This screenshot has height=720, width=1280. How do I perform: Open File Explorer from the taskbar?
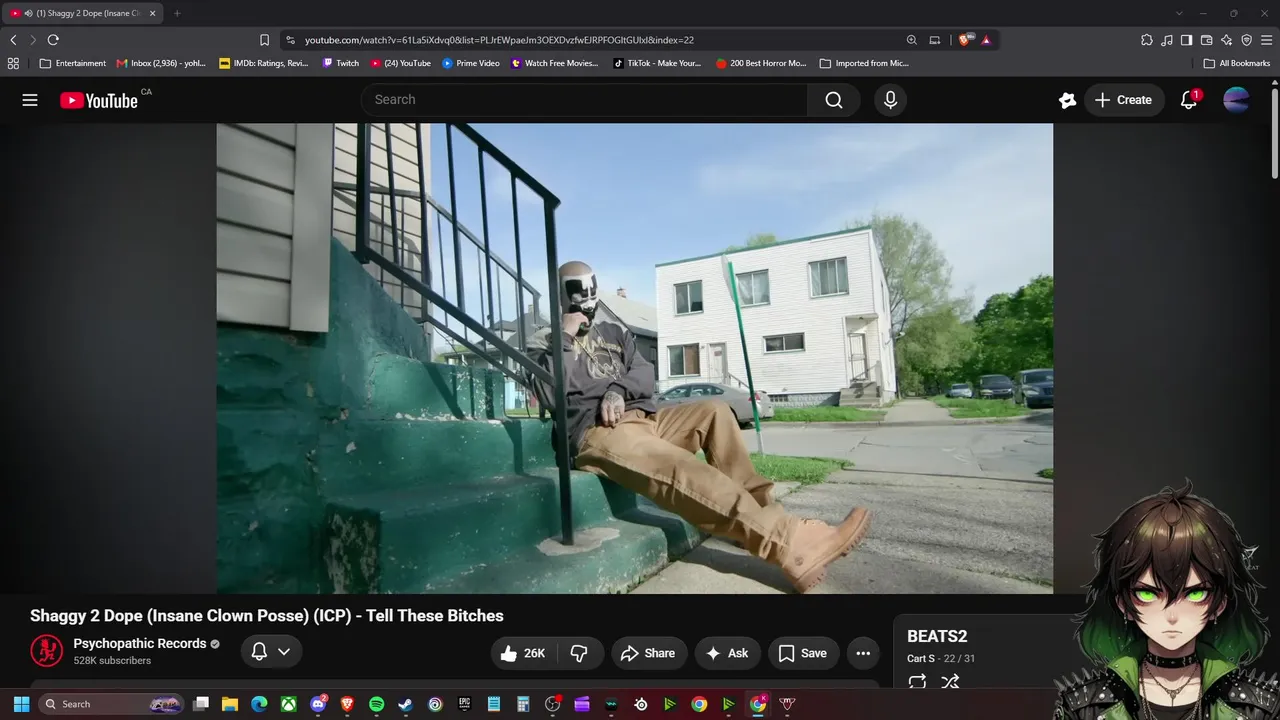pos(230,704)
